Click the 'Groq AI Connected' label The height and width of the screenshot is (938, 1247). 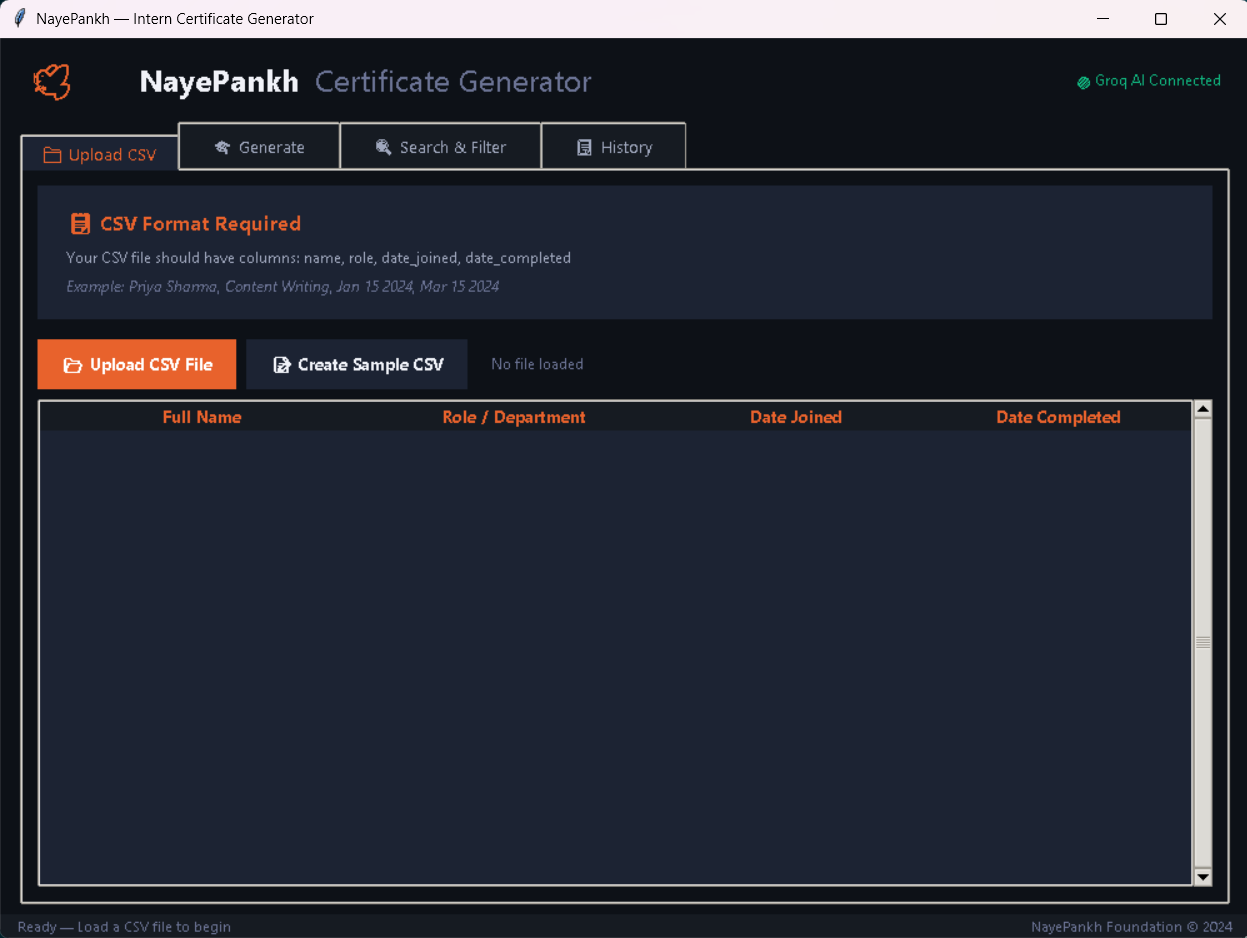[x=1157, y=81]
